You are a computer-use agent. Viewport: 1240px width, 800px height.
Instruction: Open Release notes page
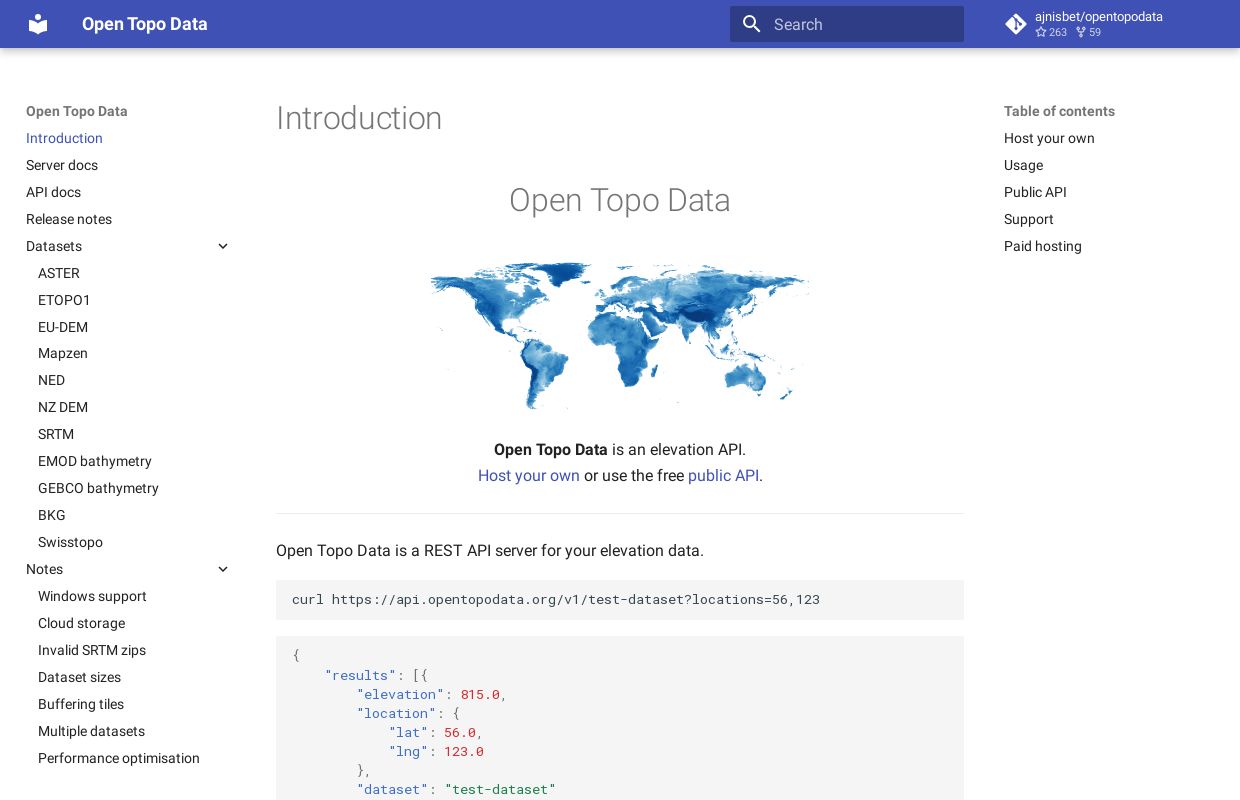coord(69,219)
